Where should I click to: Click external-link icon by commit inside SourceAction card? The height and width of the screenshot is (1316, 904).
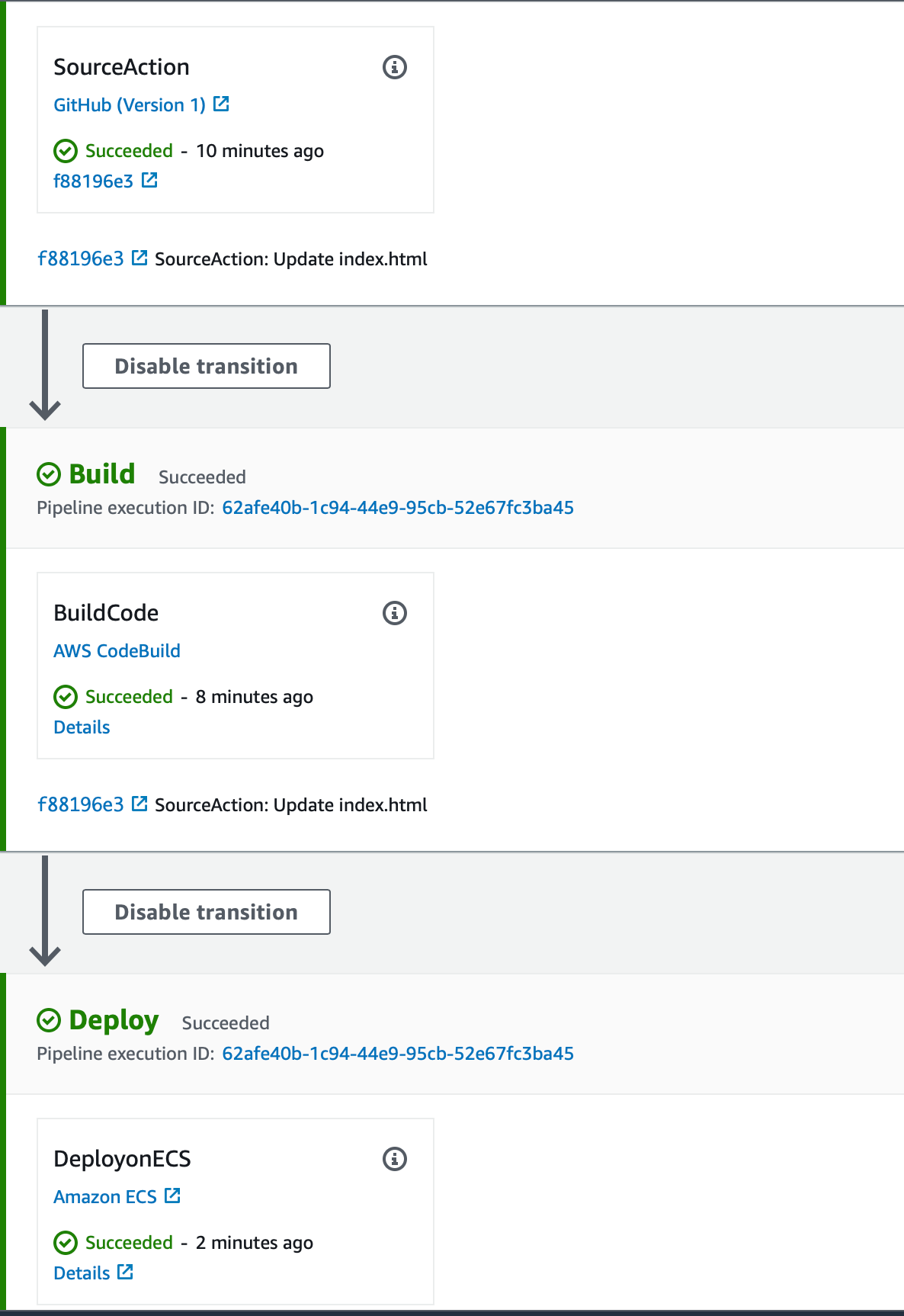(149, 180)
